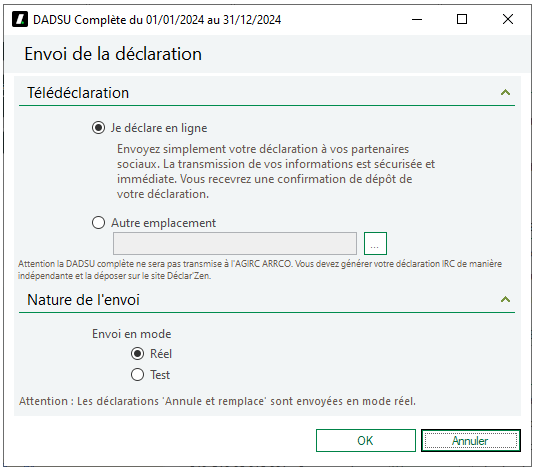The height and width of the screenshot is (468, 533).
Task: Click the Annuler button
Action: click(471, 440)
